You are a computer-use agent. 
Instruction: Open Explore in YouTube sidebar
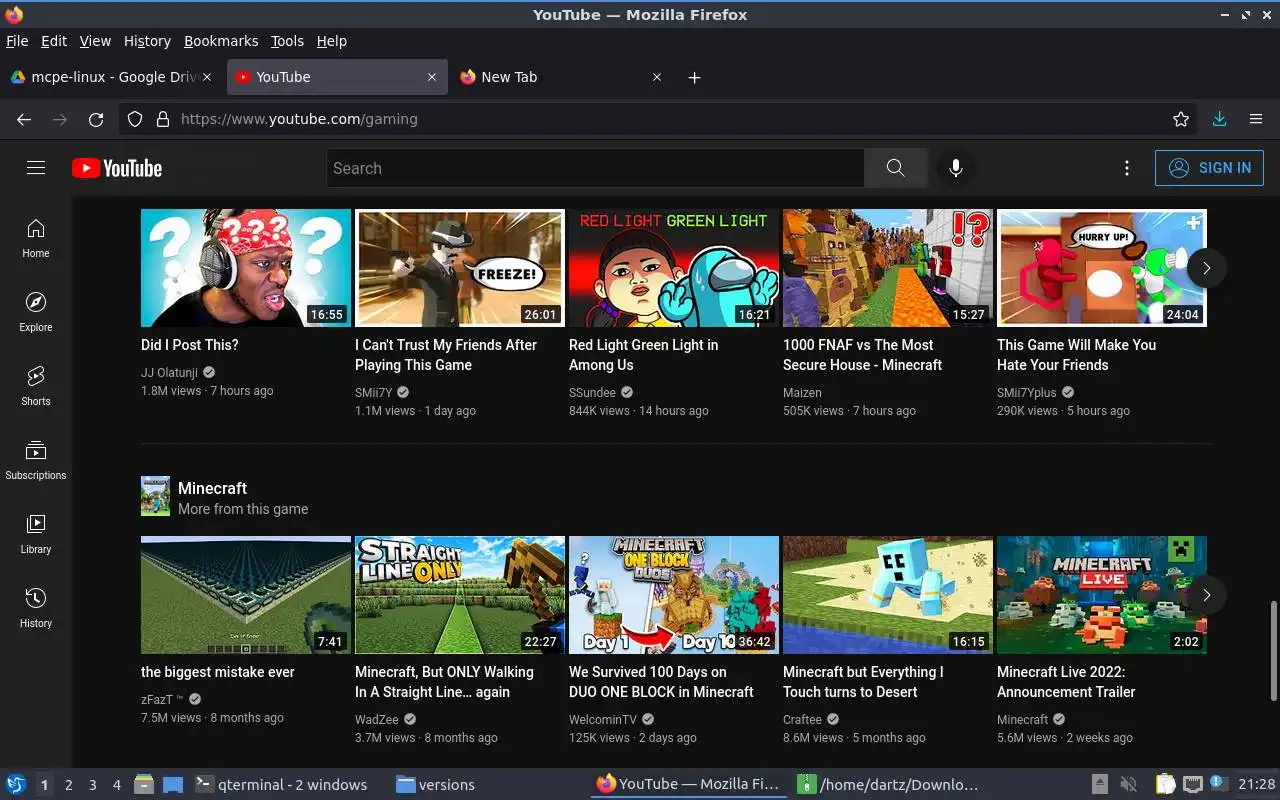point(36,312)
